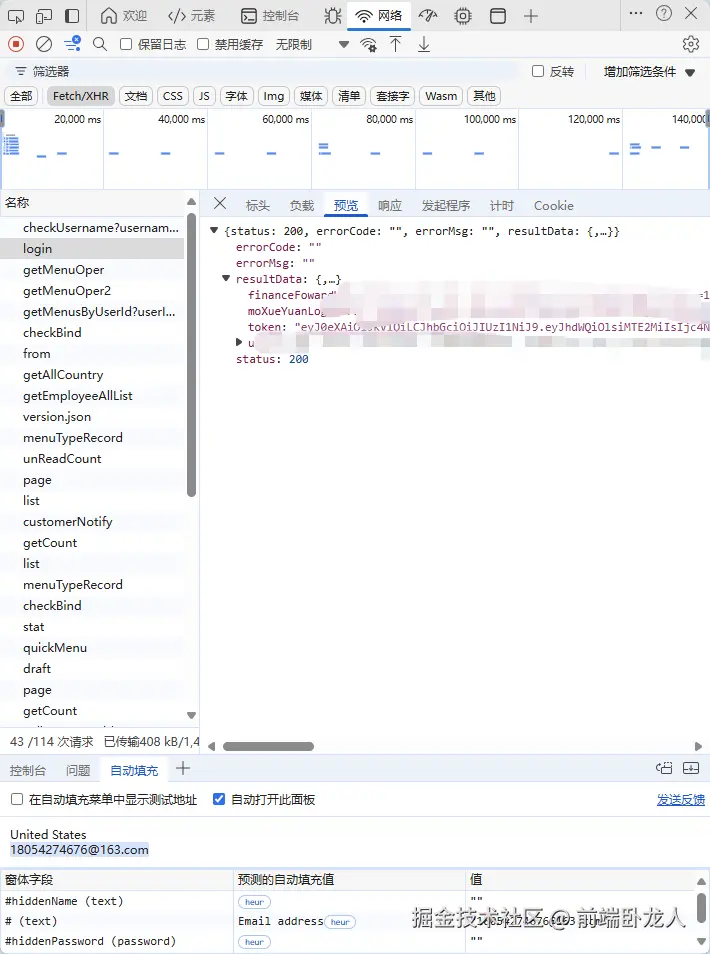Open the 无限制 throttling dropdown
The image size is (710, 954).
[x=312, y=44]
